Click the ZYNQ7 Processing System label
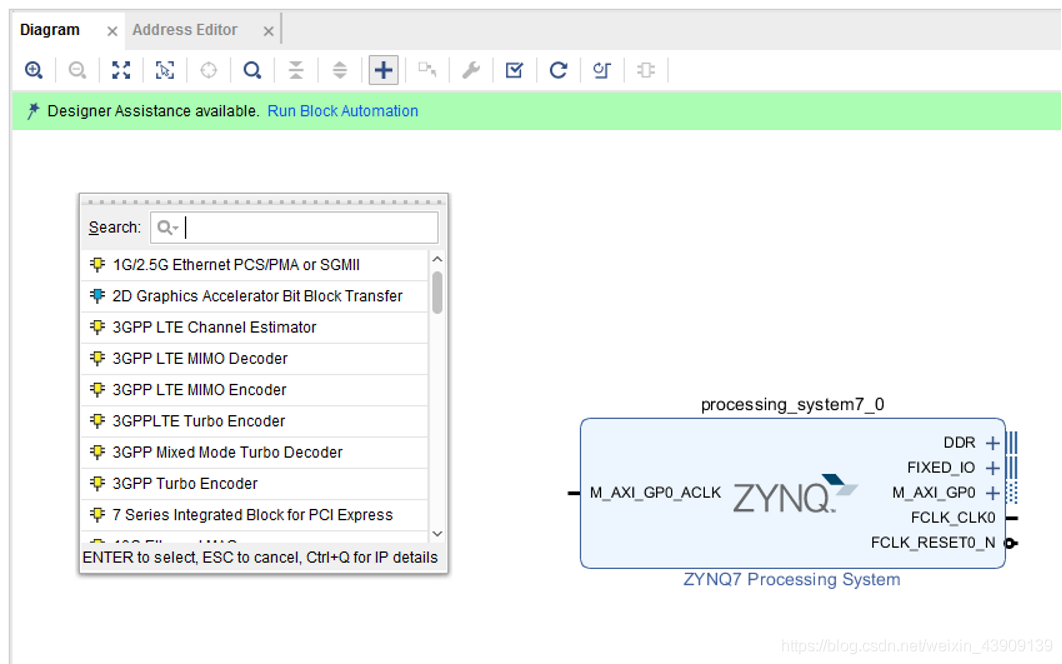The image size is (1062, 664). click(x=792, y=580)
